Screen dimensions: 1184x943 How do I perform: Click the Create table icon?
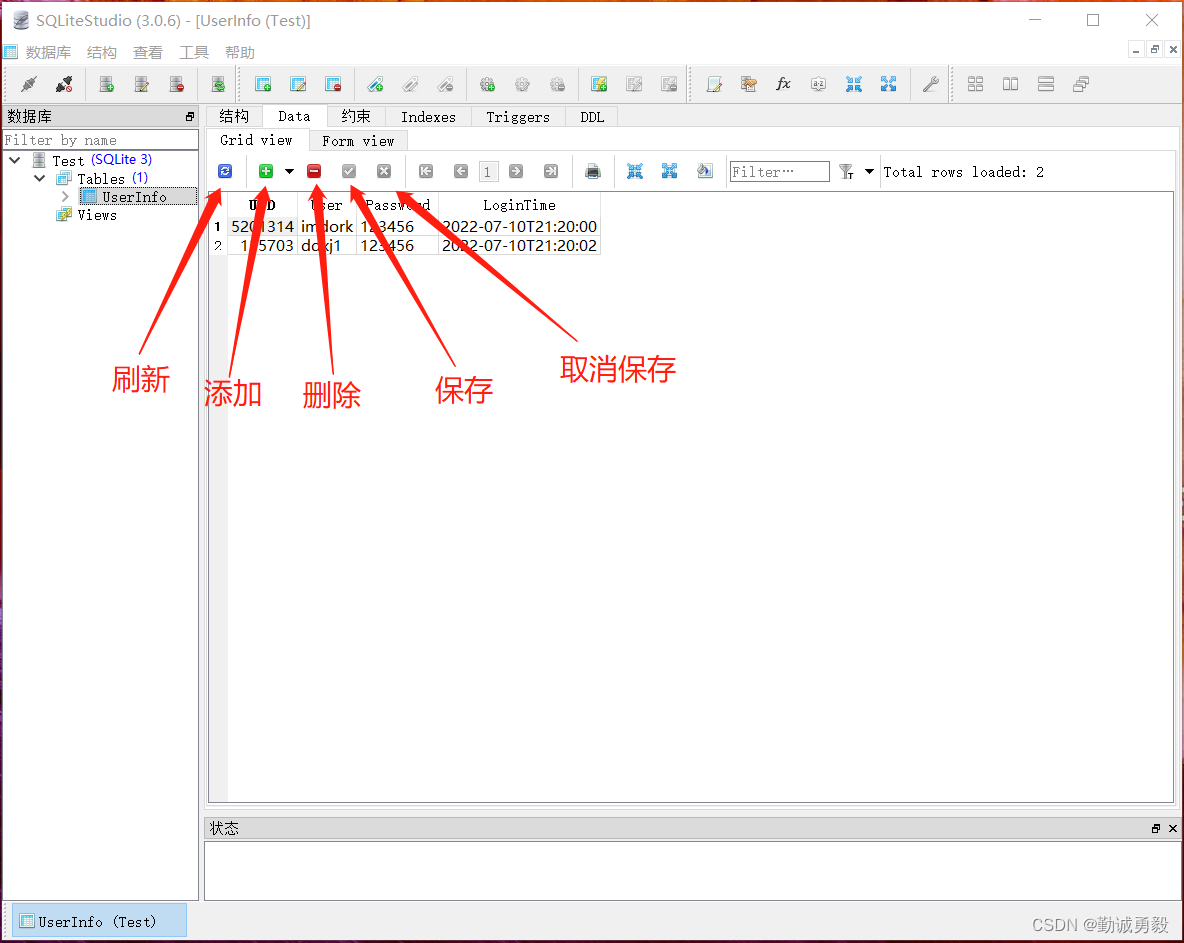point(264,84)
